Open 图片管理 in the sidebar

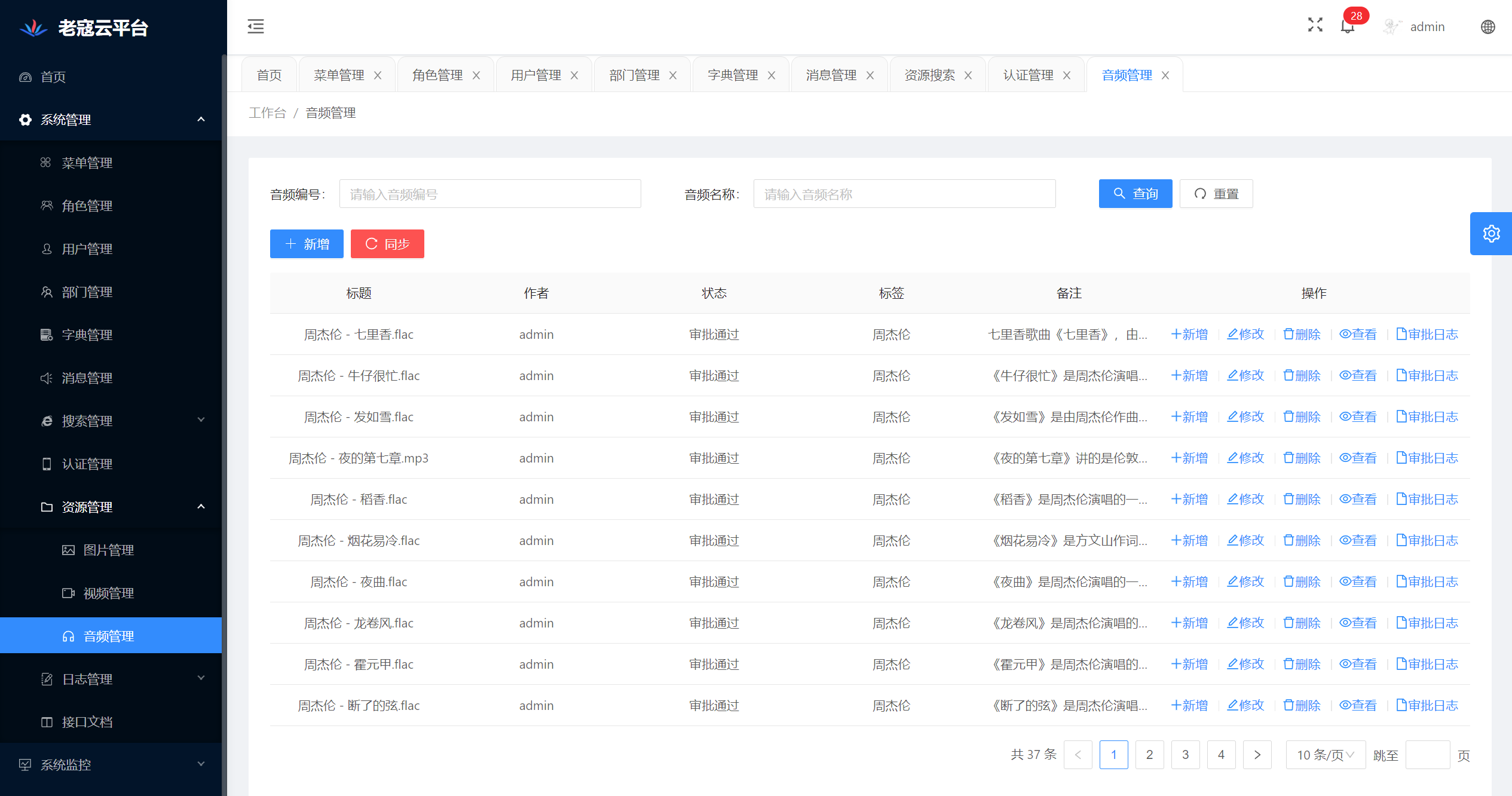[108, 550]
